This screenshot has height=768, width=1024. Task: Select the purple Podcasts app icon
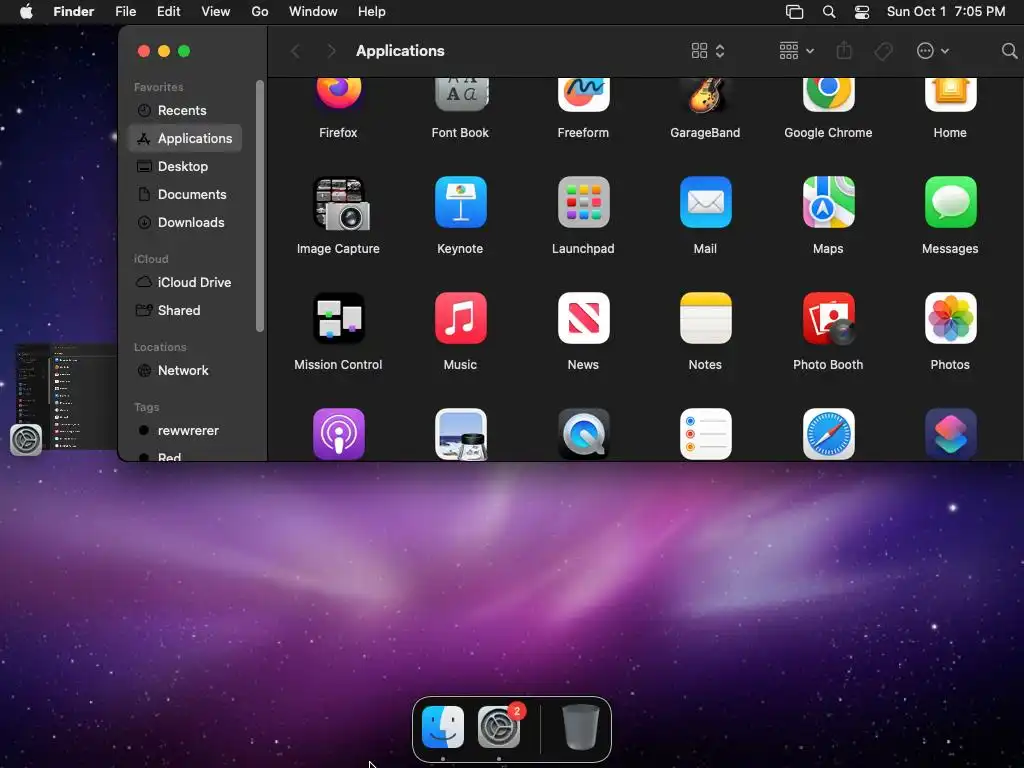point(338,434)
